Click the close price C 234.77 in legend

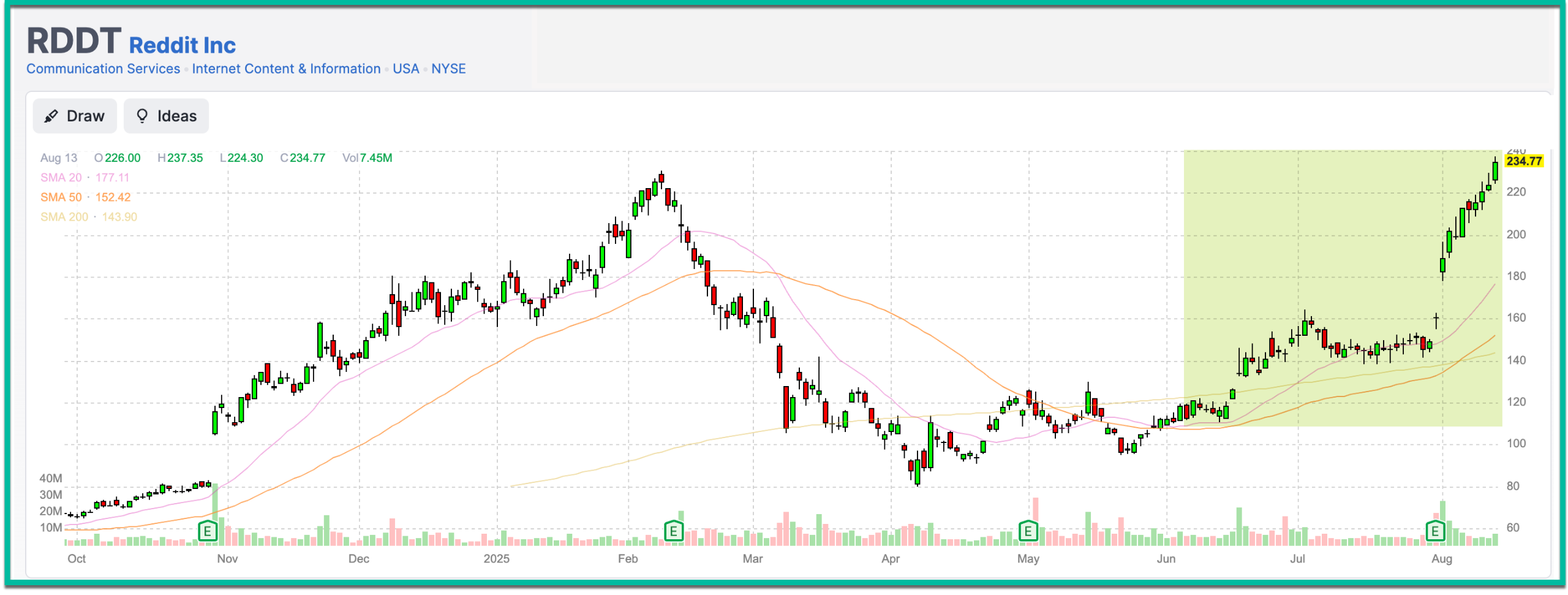pos(303,158)
